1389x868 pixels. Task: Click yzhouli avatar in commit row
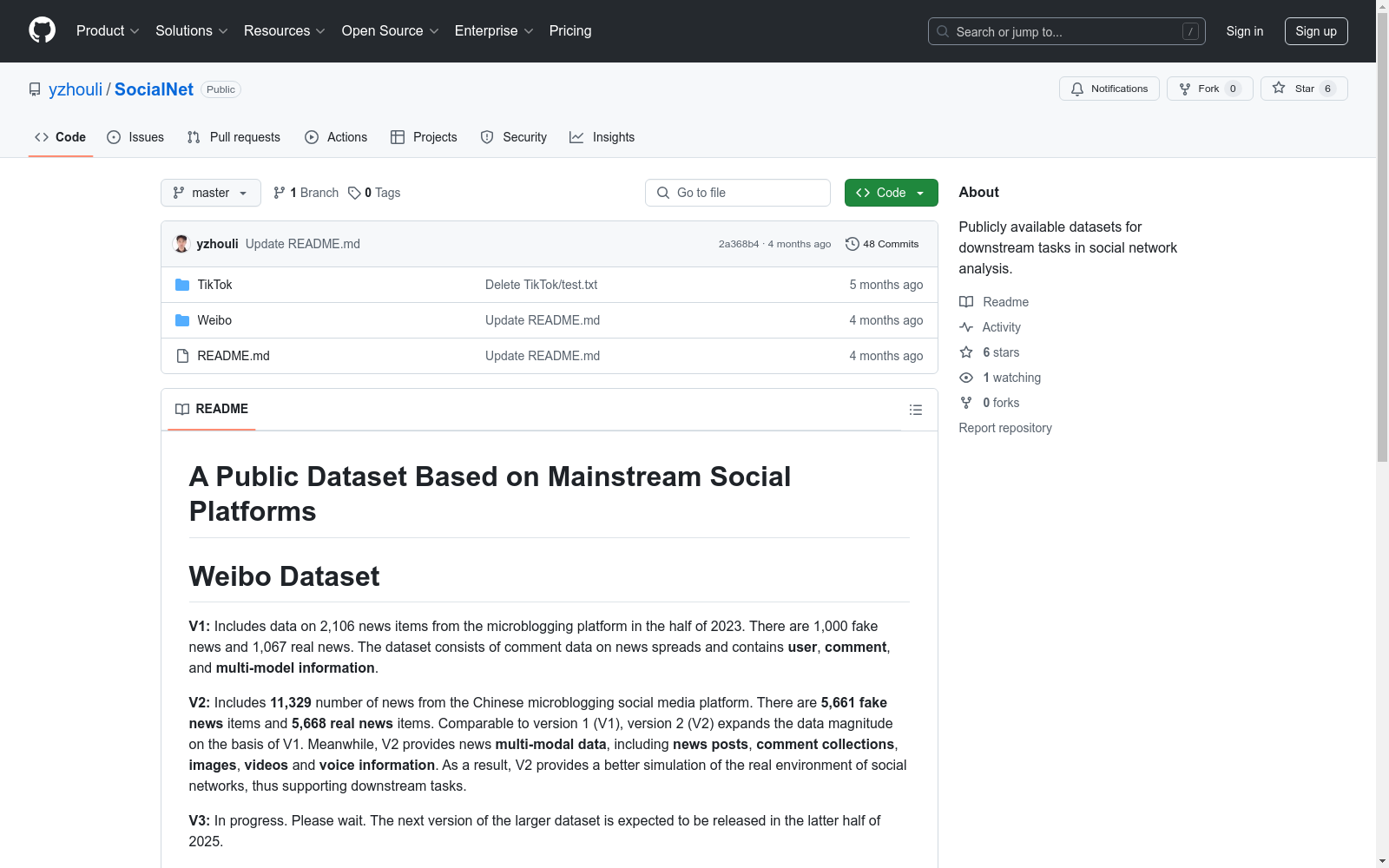tap(181, 244)
